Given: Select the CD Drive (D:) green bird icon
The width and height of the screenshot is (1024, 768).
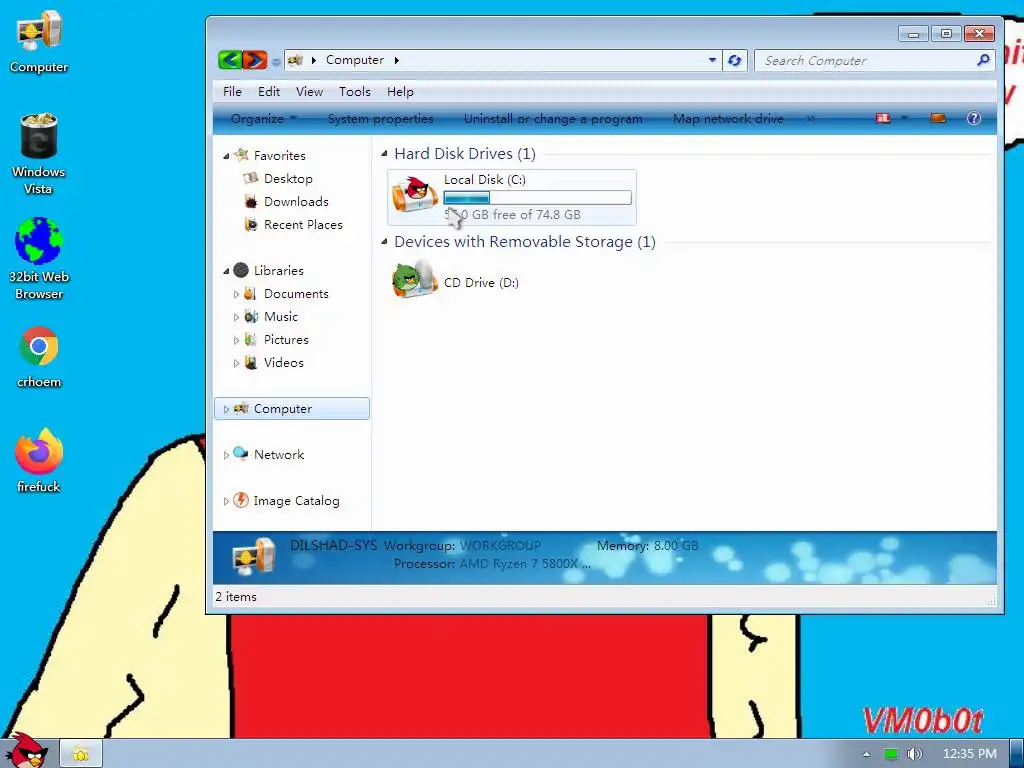Looking at the screenshot, I should pos(415,279).
